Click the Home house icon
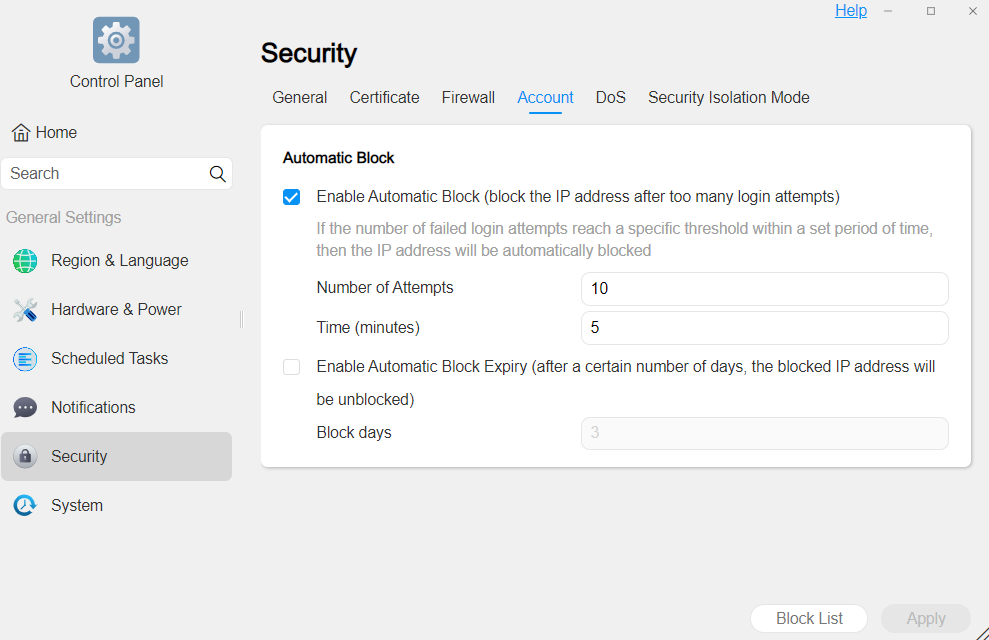The width and height of the screenshot is (989, 640). [21, 133]
